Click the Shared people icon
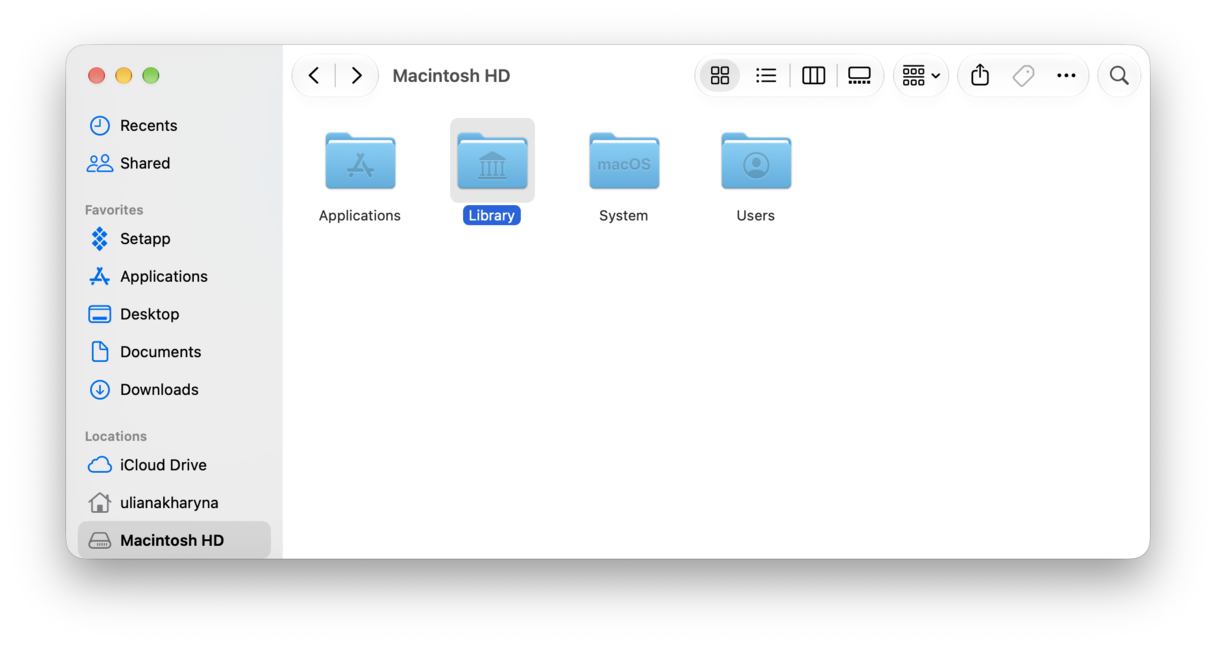This screenshot has width=1216, height=646. coord(100,163)
